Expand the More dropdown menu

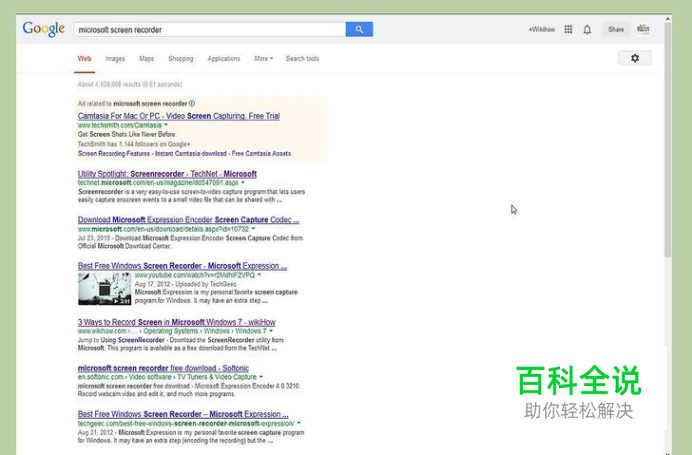point(263,59)
